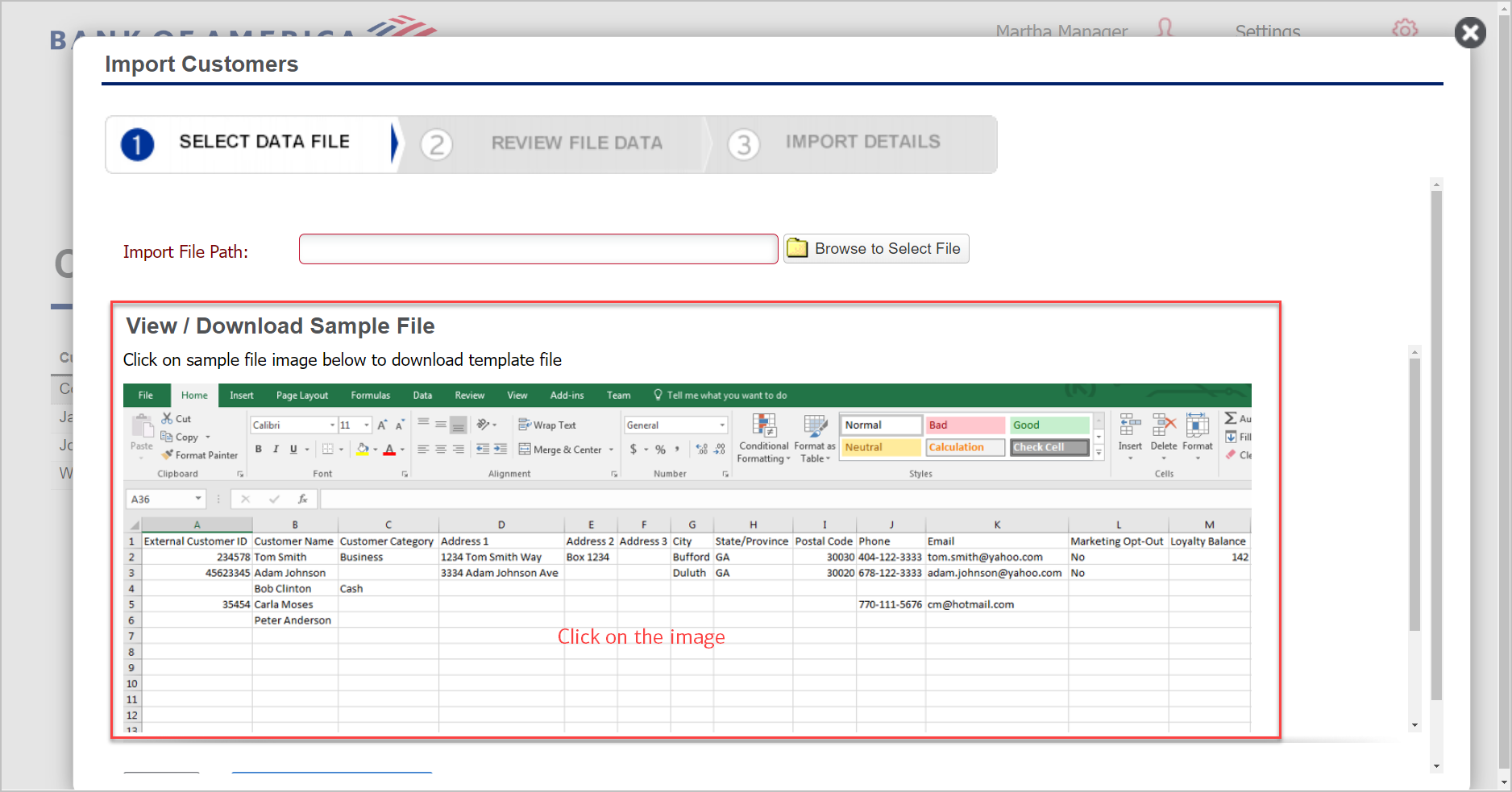Screen dimensions: 1512x792
Task: Click the Review tab in sample Excel
Action: coord(470,395)
